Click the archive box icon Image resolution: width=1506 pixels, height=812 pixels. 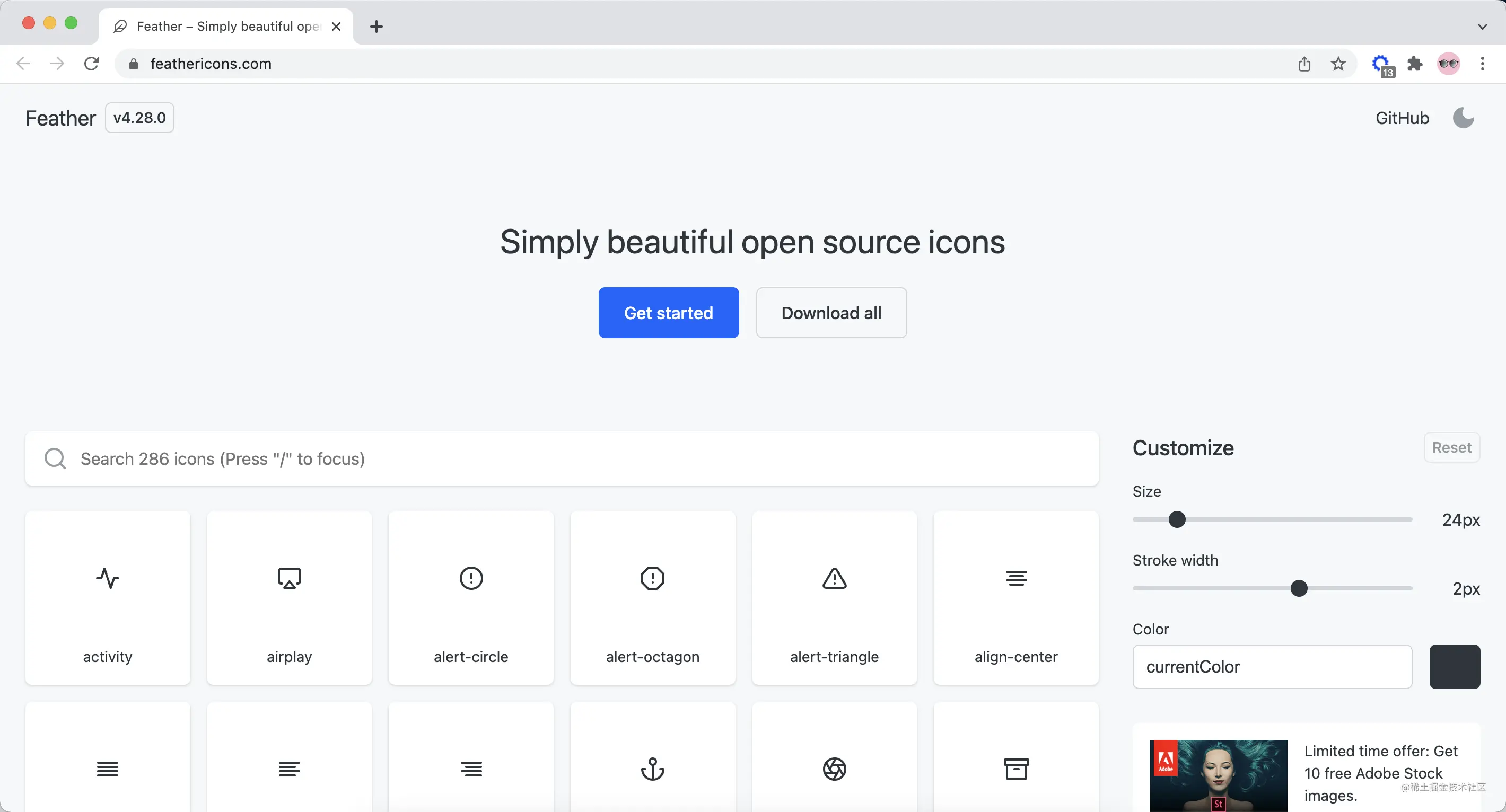[1016, 769]
